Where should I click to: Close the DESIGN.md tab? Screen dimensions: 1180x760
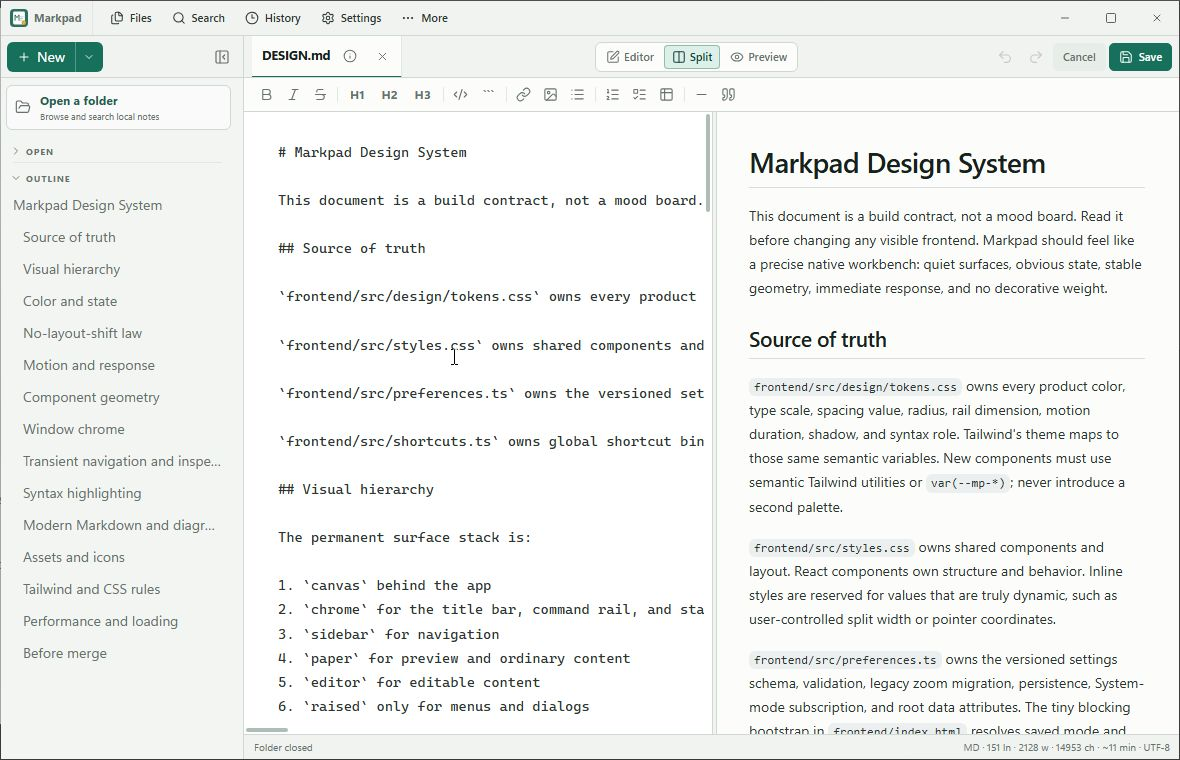[x=382, y=56]
